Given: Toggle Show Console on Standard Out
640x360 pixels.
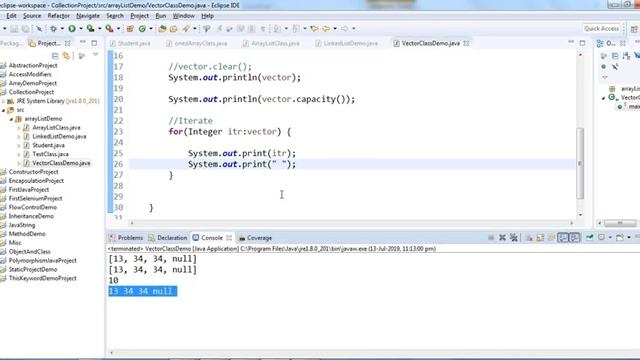Looking at the screenshot, I should coord(563,238).
